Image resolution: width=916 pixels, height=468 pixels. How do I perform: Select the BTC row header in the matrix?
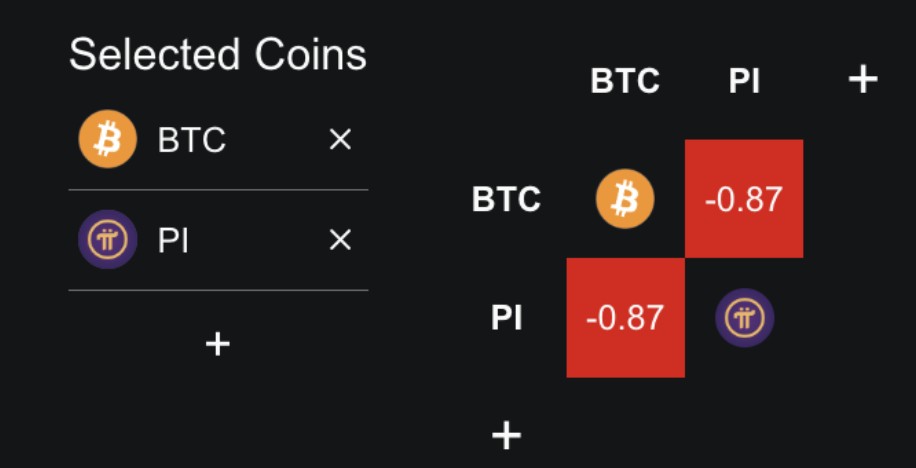coord(506,200)
